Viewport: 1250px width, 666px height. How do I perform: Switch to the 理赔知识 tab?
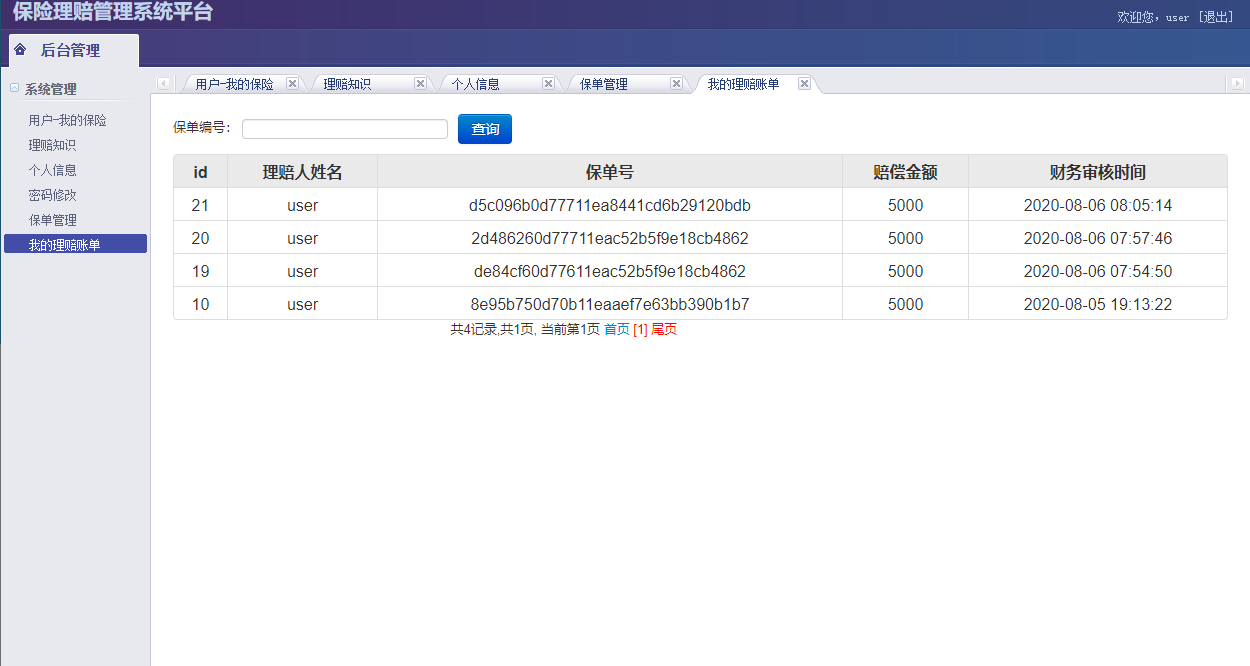pos(347,84)
